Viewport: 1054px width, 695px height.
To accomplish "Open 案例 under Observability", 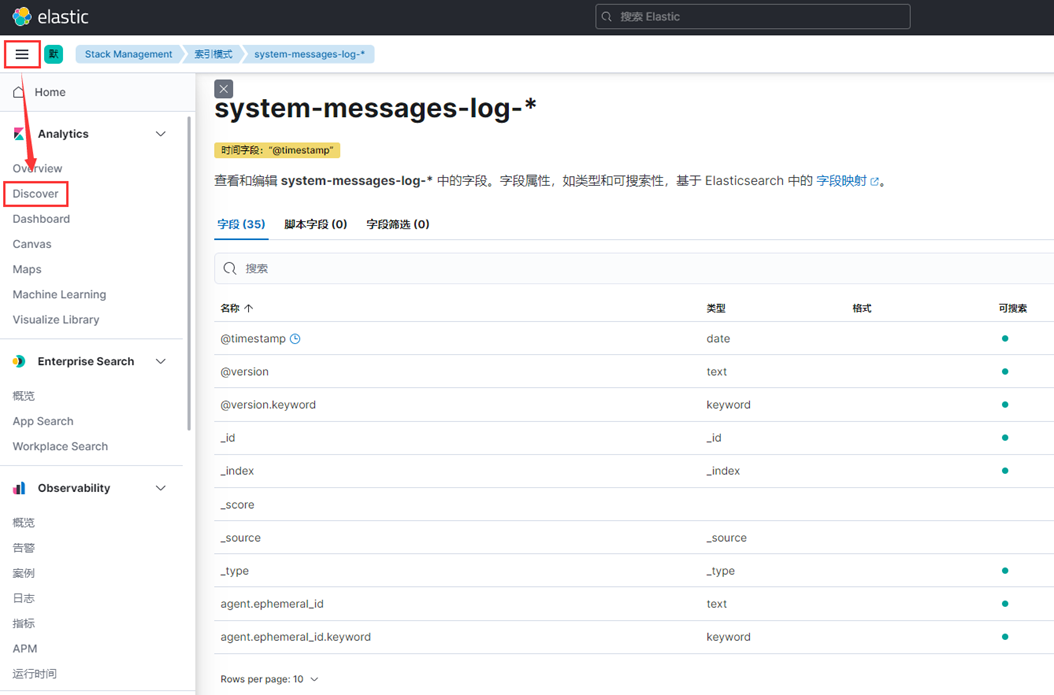I will 24,573.
